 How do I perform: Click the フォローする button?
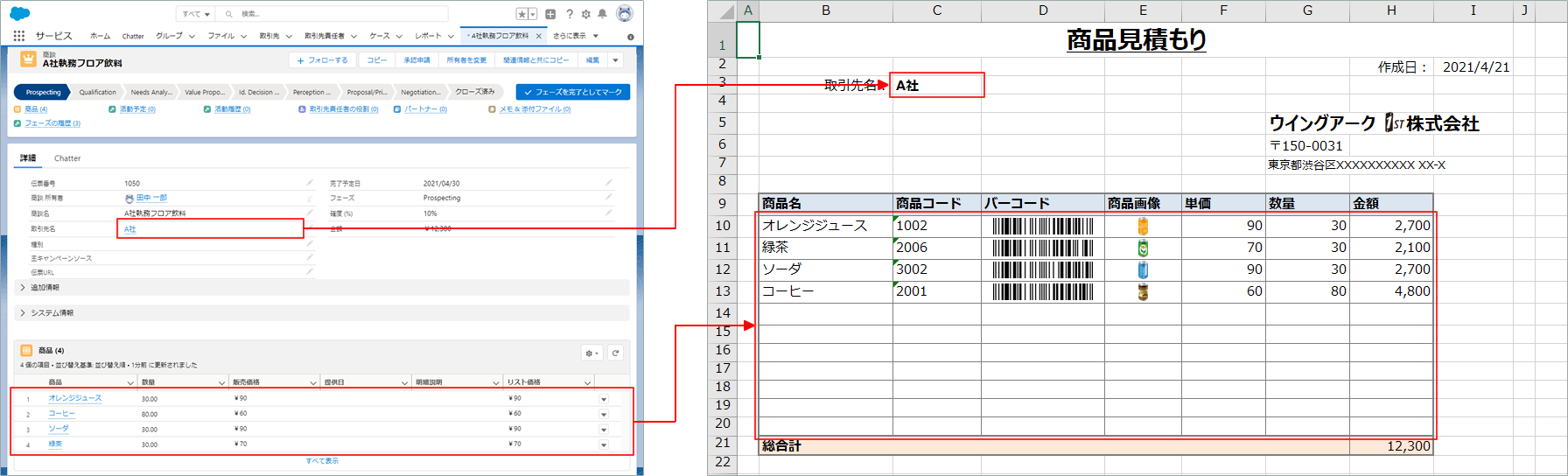pyautogui.click(x=322, y=60)
